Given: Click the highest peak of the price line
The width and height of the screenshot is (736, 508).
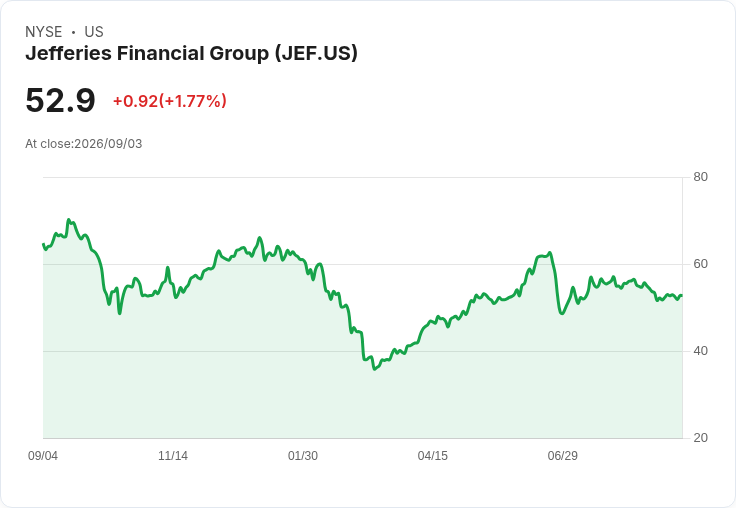Looking at the screenshot, I should 69,219.
